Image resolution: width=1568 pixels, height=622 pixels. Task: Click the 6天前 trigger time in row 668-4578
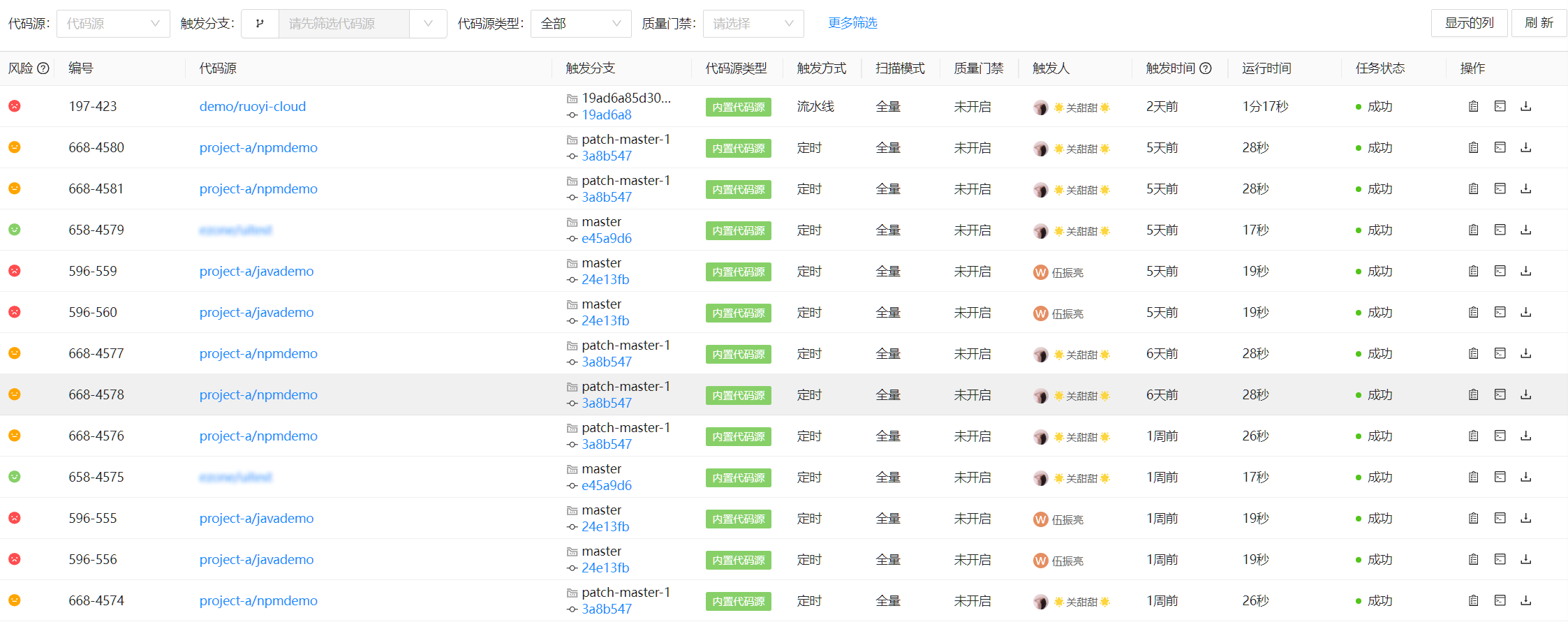1162,394
